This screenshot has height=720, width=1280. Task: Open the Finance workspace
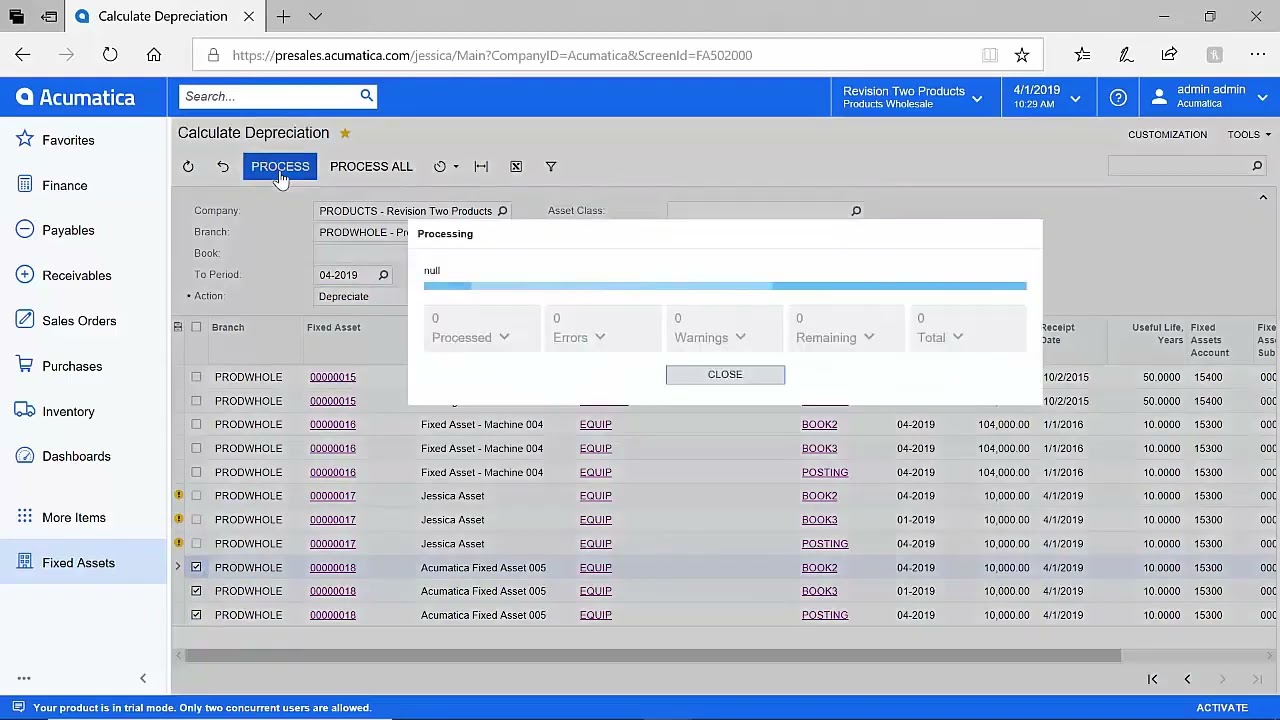coord(65,185)
